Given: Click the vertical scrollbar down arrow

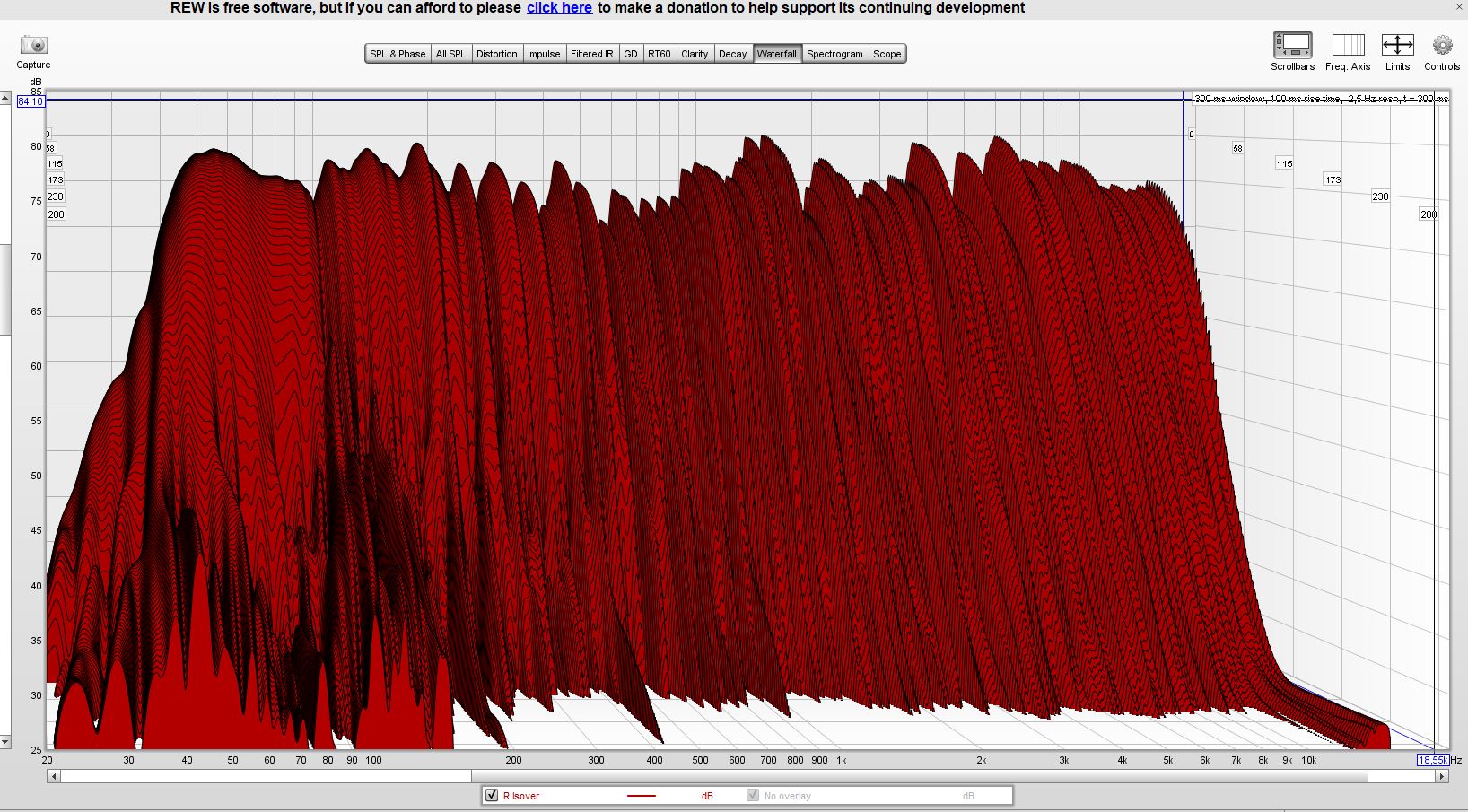Looking at the screenshot, I should click(x=5, y=742).
